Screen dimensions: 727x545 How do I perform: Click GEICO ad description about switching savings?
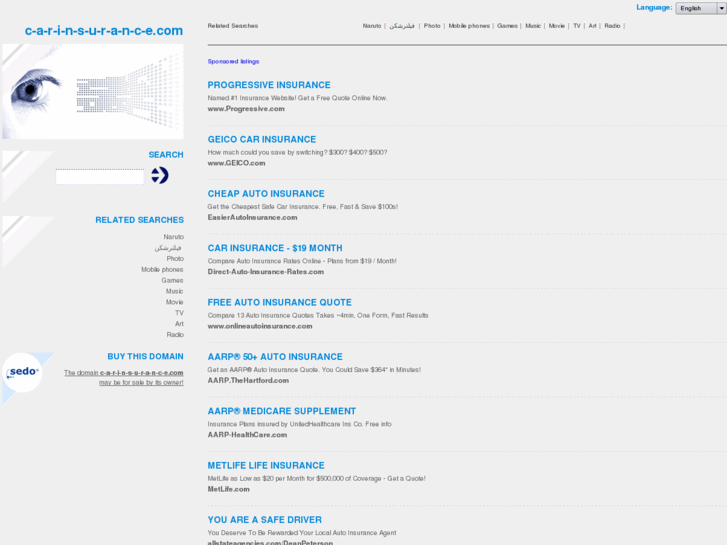click(297, 152)
